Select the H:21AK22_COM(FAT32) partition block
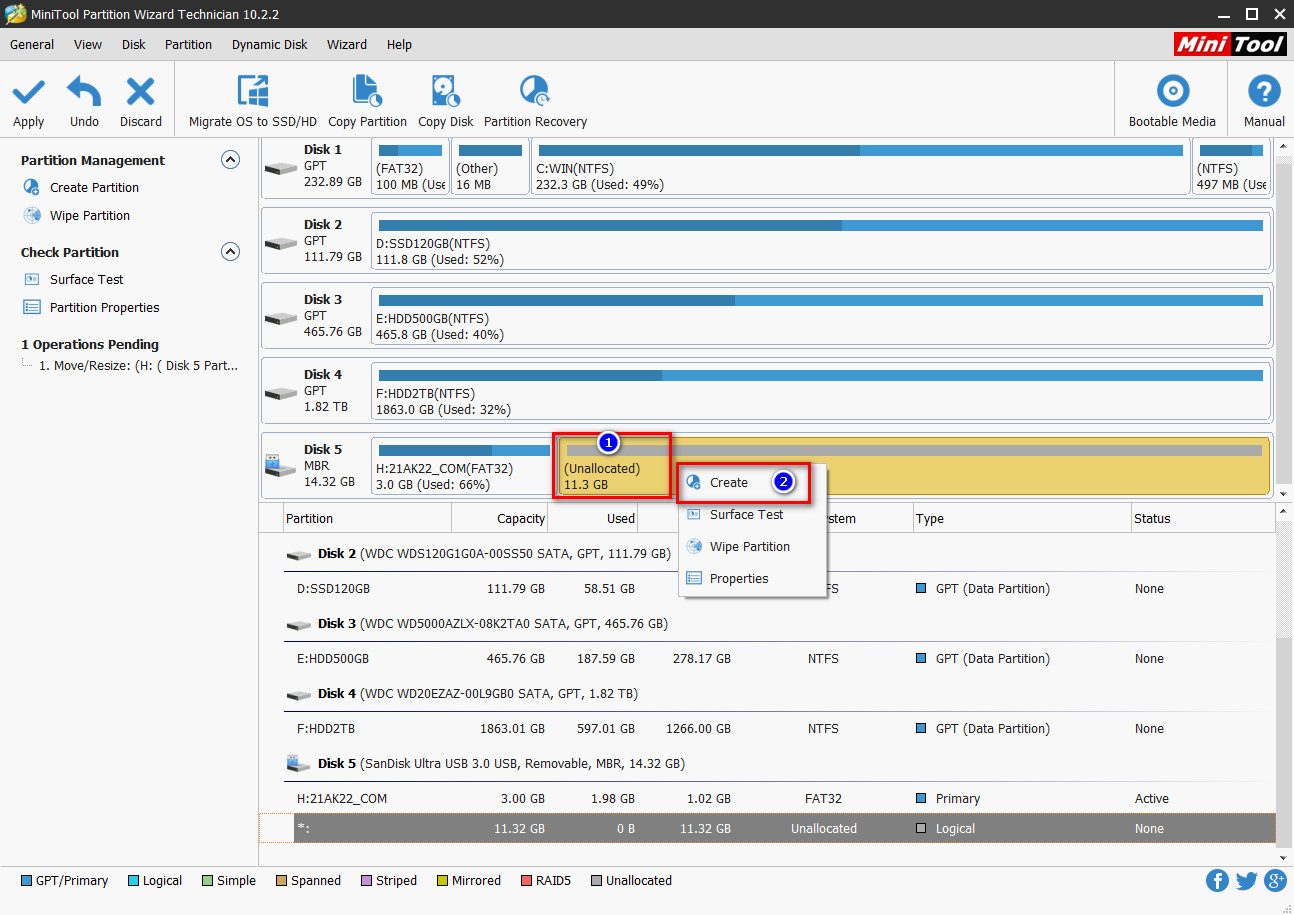Viewport: 1294px width, 915px height. coord(463,467)
